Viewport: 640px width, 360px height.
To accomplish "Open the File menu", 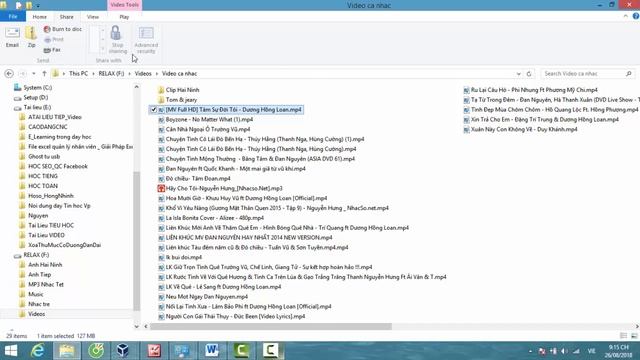I will point(13,17).
